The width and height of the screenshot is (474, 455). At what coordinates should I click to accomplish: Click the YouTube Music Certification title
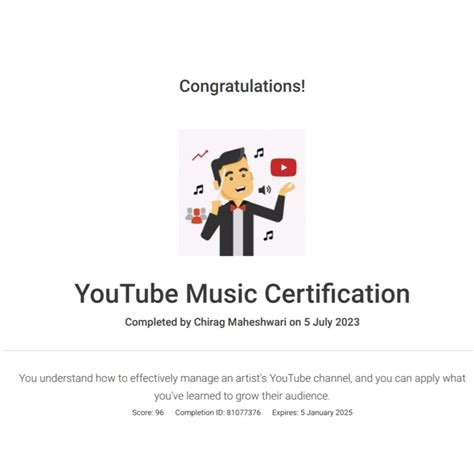[242, 293]
